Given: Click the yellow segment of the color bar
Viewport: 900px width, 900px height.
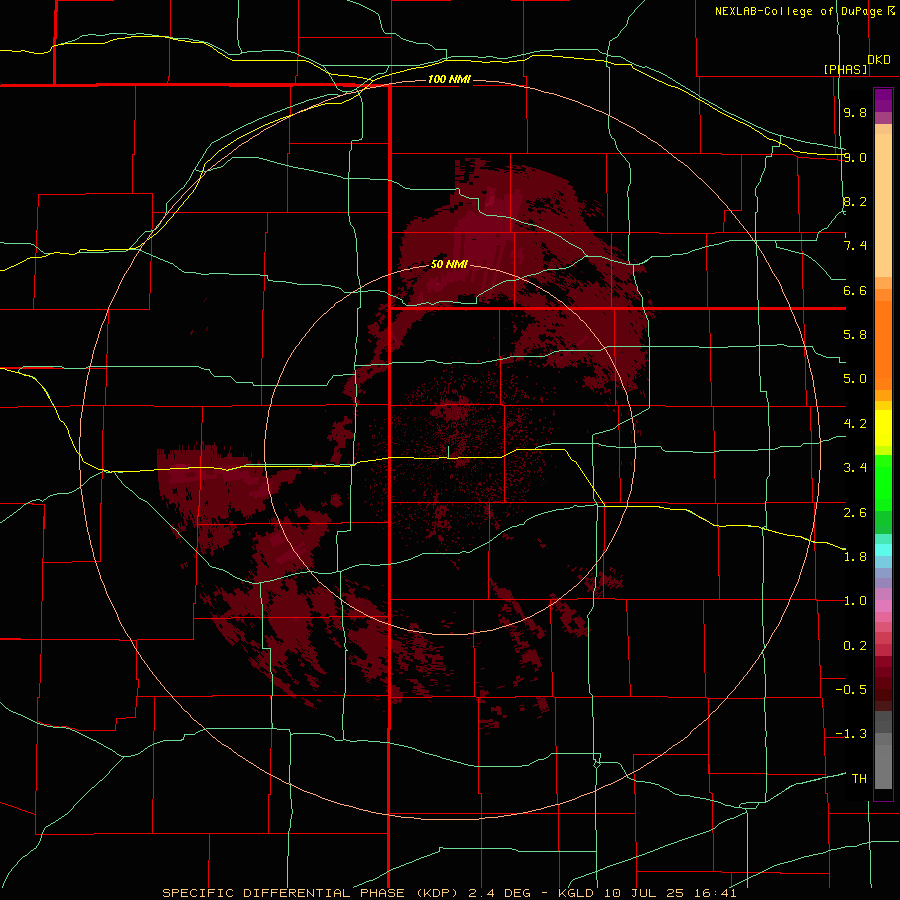Looking at the screenshot, I should pos(883,428).
